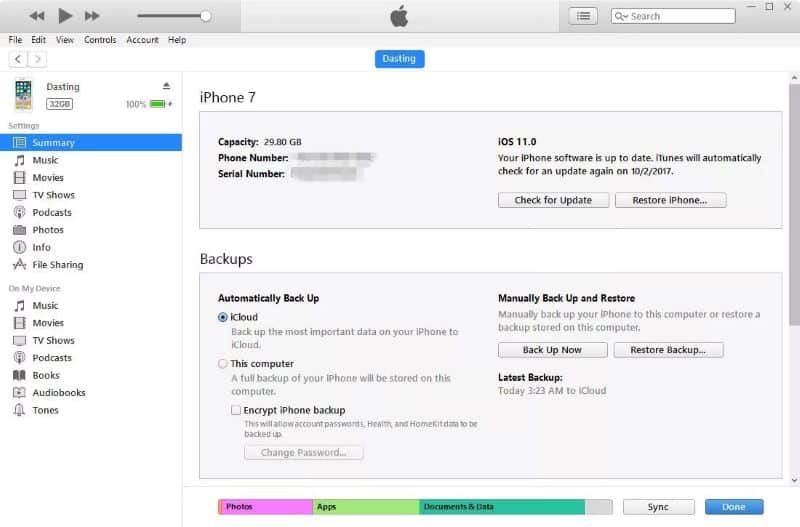Go forward with the right arrow

click(37, 59)
